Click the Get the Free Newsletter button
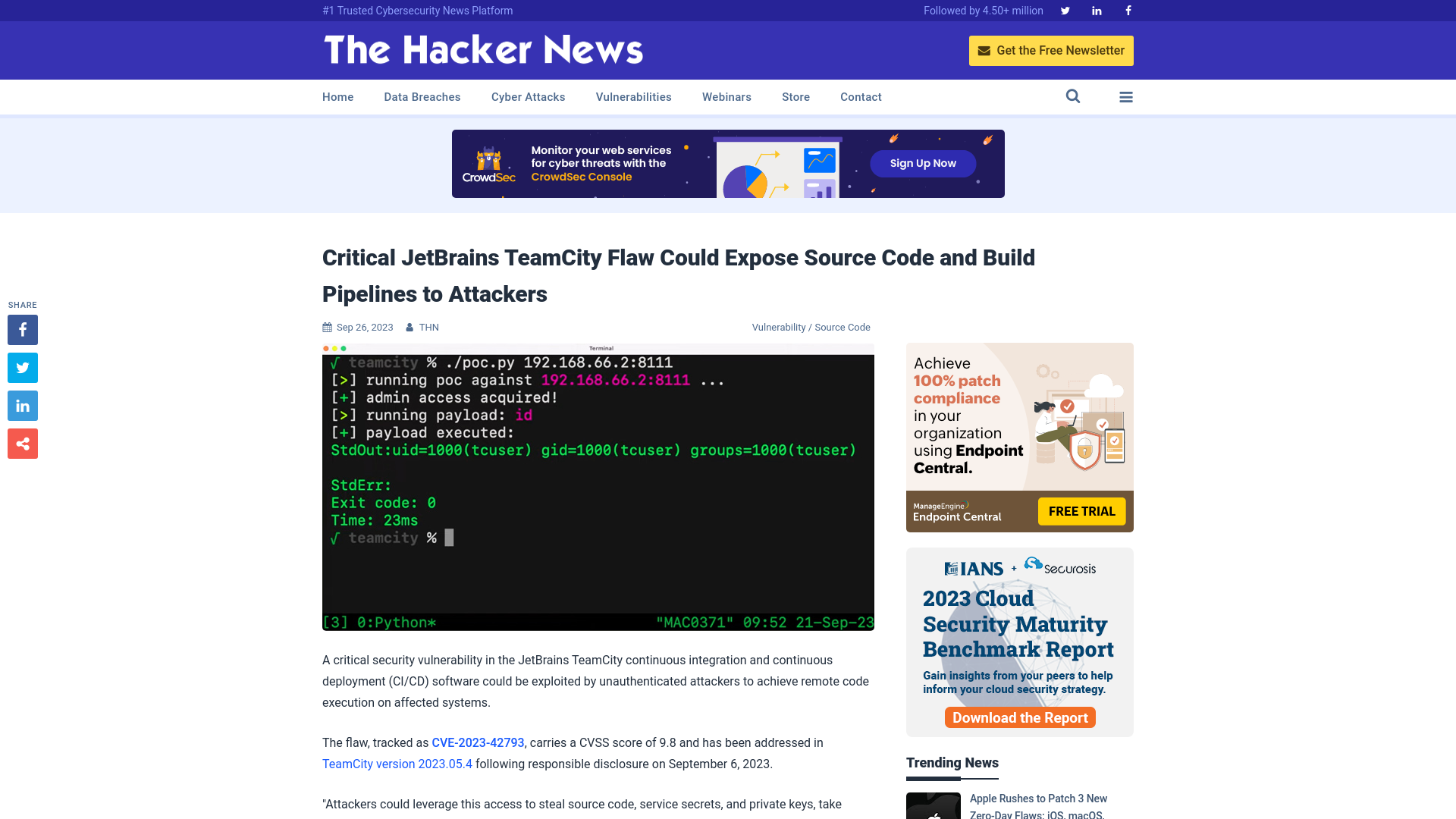1456x819 pixels. [x=1051, y=50]
